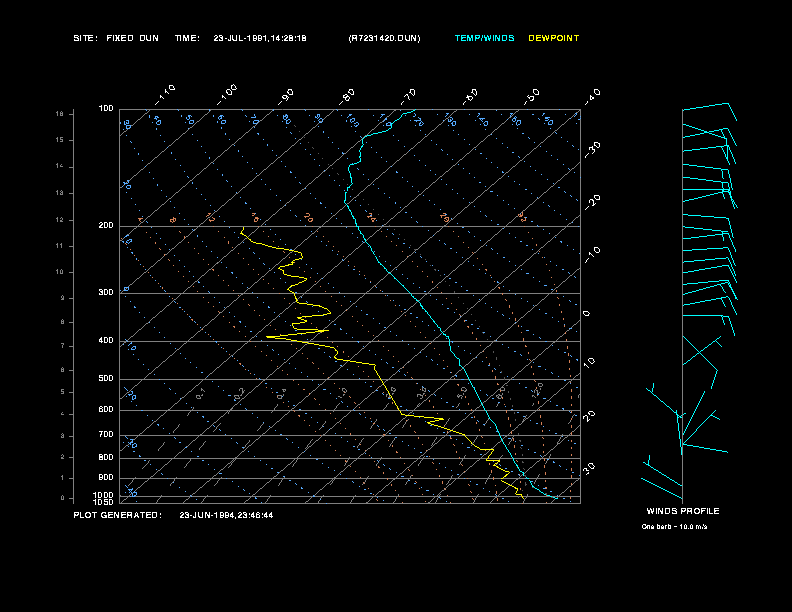The height and width of the screenshot is (612, 792).
Task: Click the "TIME:" header label
Action: pos(187,38)
